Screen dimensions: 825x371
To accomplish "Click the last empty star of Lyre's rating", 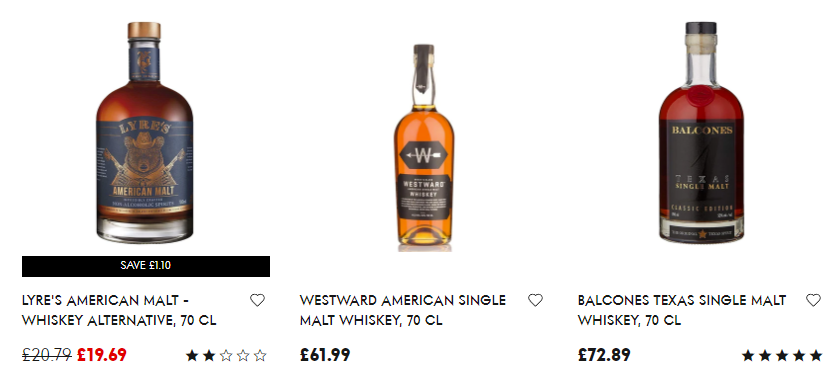I will coord(260,356).
